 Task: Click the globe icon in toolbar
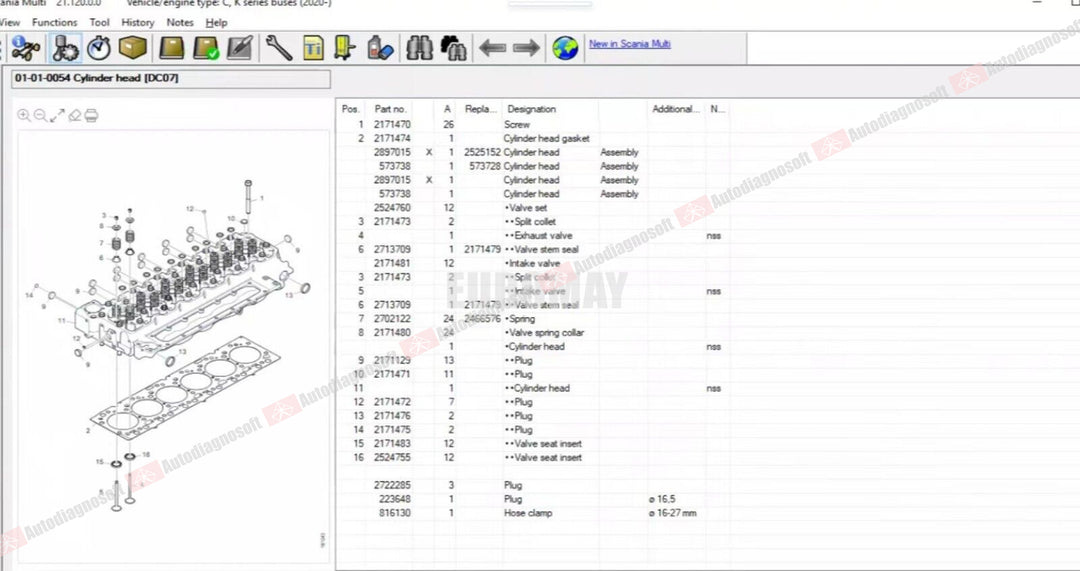click(x=565, y=48)
